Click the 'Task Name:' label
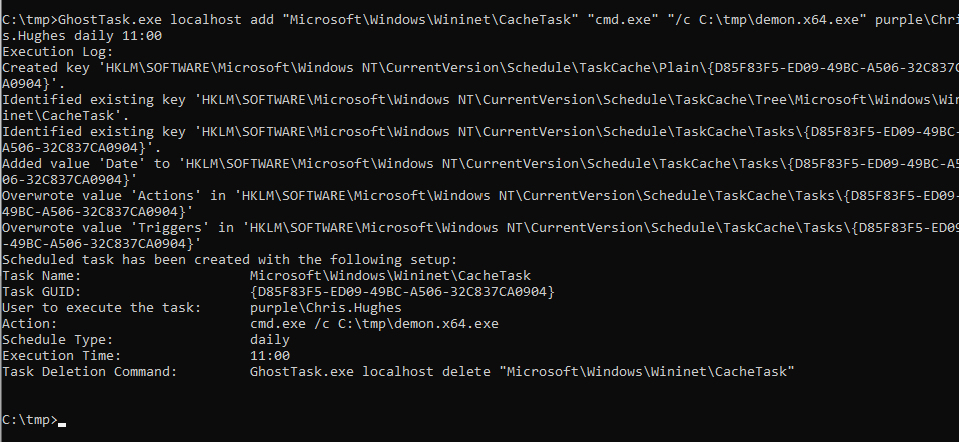This screenshot has height=442, width=960. [42, 275]
